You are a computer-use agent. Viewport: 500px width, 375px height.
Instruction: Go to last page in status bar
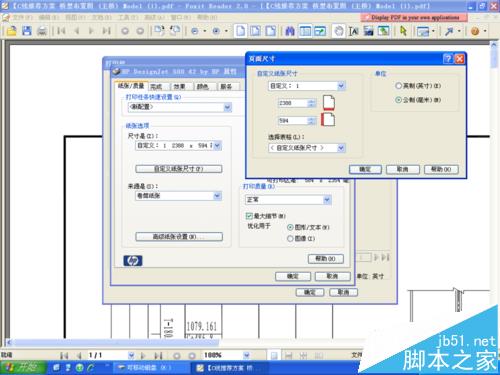[158, 356]
